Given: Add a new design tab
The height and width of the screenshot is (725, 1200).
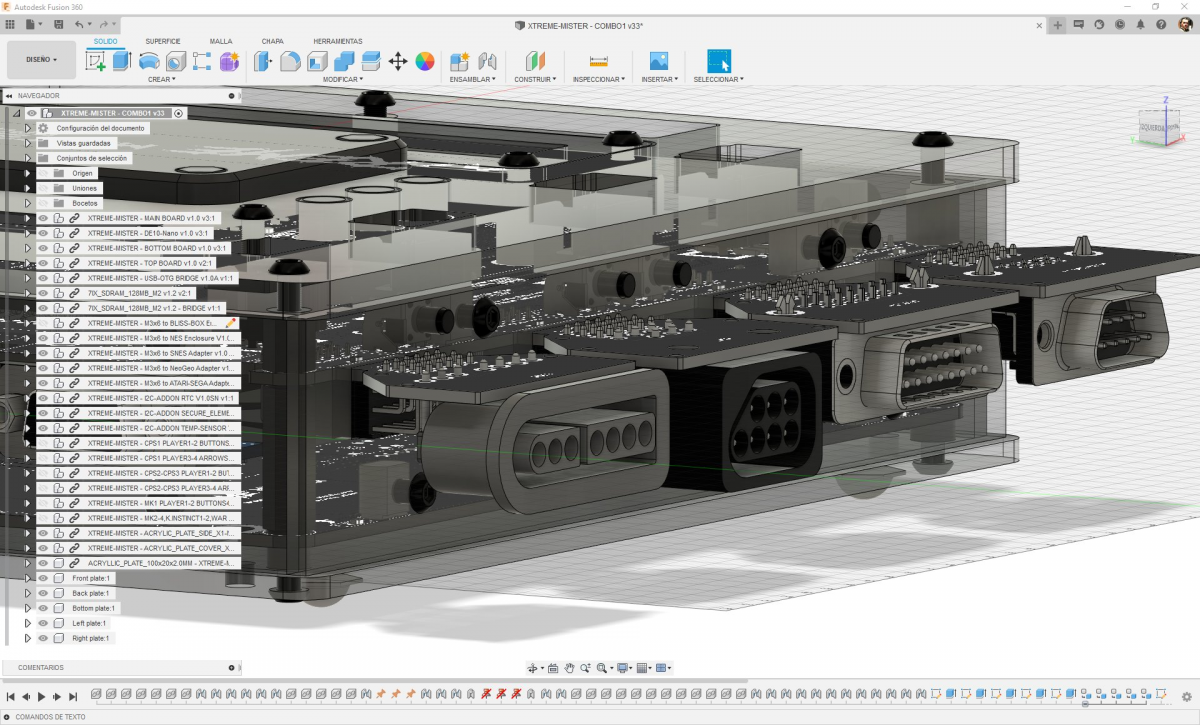Looking at the screenshot, I should pos(1058,24).
